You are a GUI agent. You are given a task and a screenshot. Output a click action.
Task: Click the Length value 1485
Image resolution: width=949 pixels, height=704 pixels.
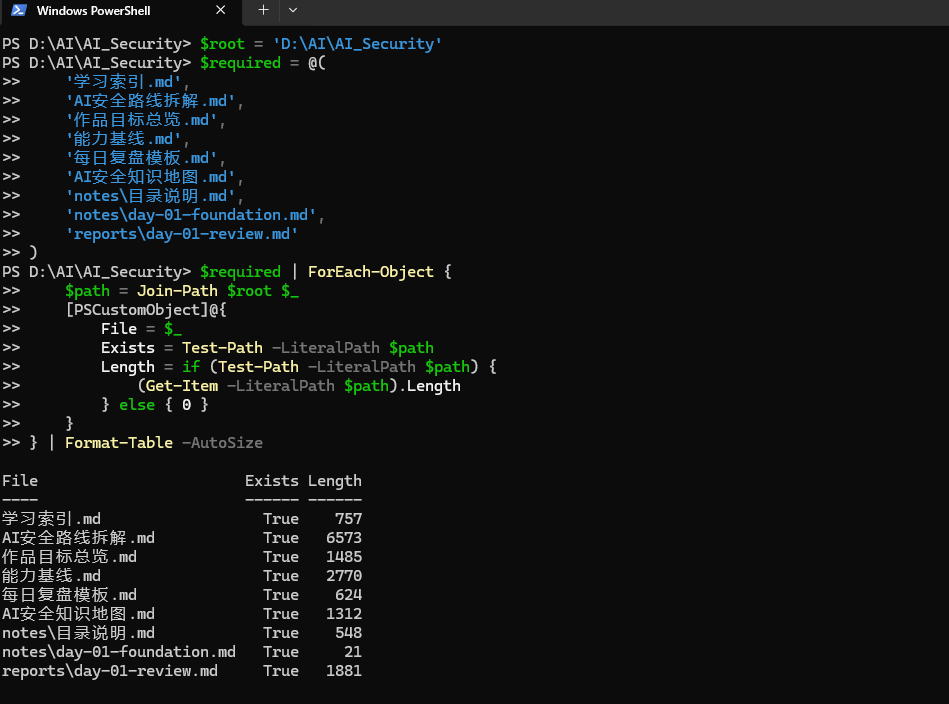click(344, 557)
